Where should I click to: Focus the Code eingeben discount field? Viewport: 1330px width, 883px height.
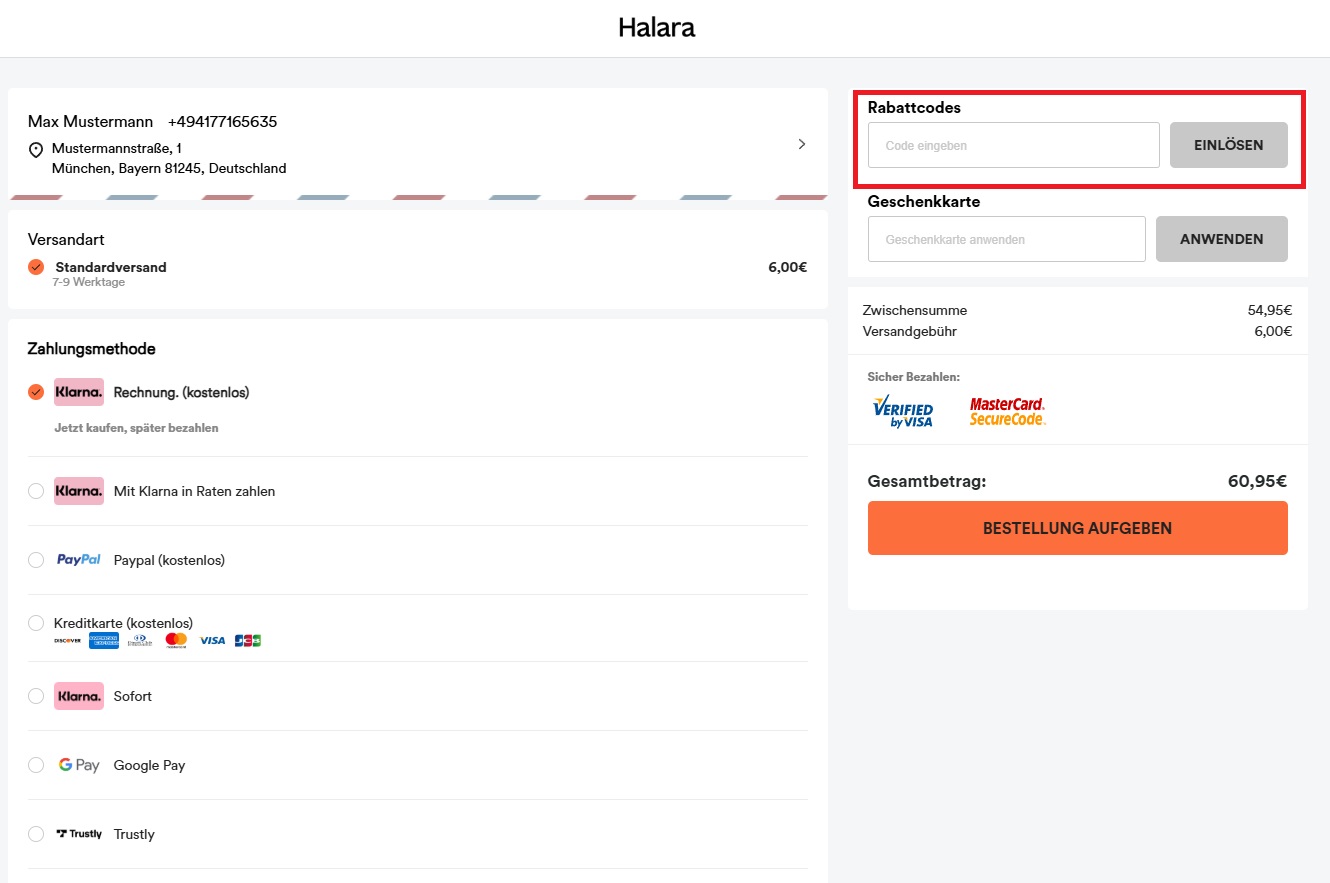(1014, 145)
